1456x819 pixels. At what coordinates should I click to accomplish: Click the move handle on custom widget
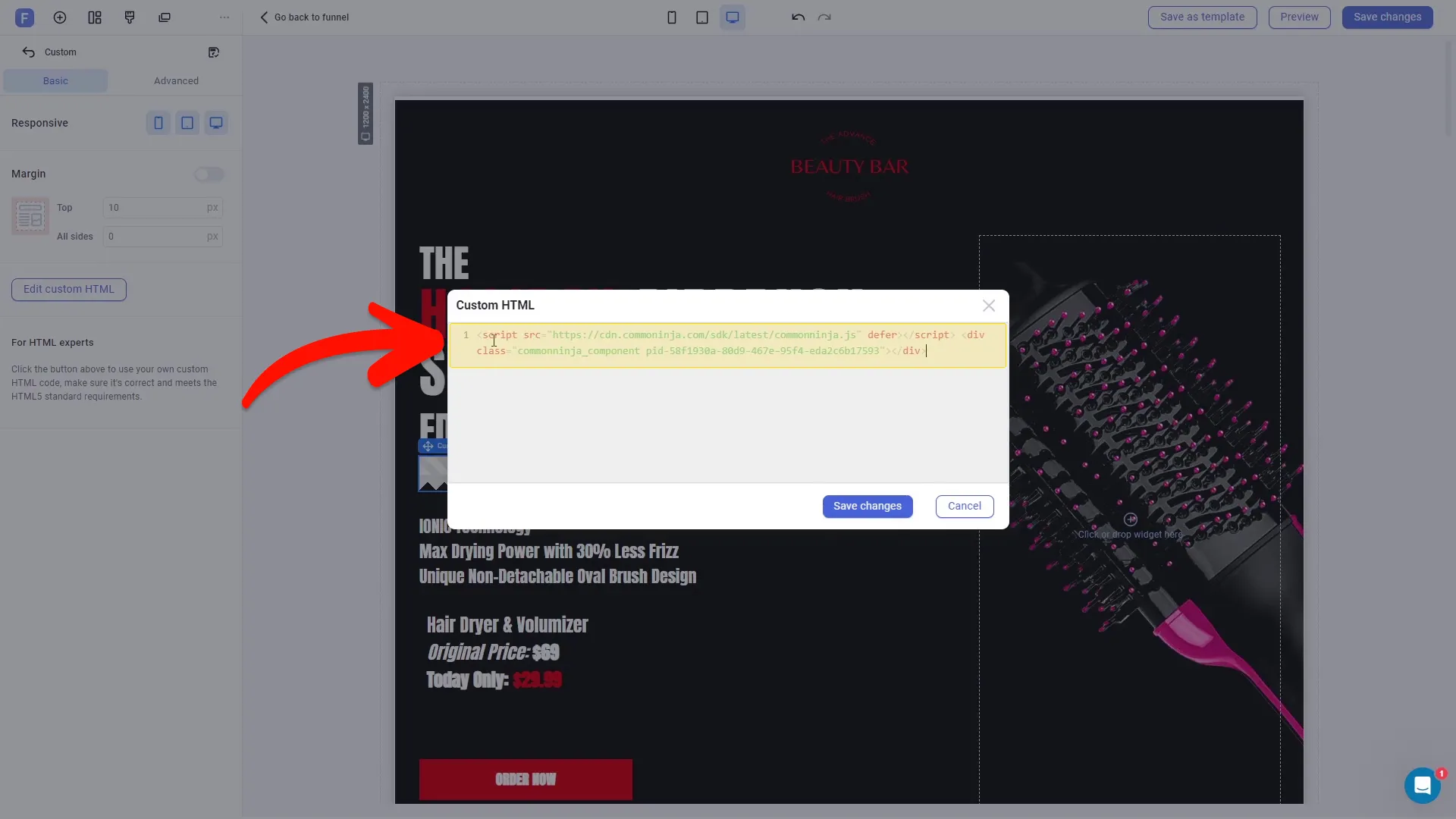pyautogui.click(x=428, y=446)
